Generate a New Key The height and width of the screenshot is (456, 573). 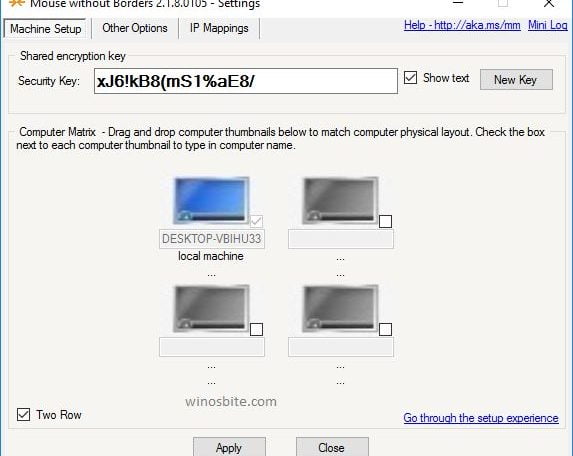pyautogui.click(x=516, y=80)
